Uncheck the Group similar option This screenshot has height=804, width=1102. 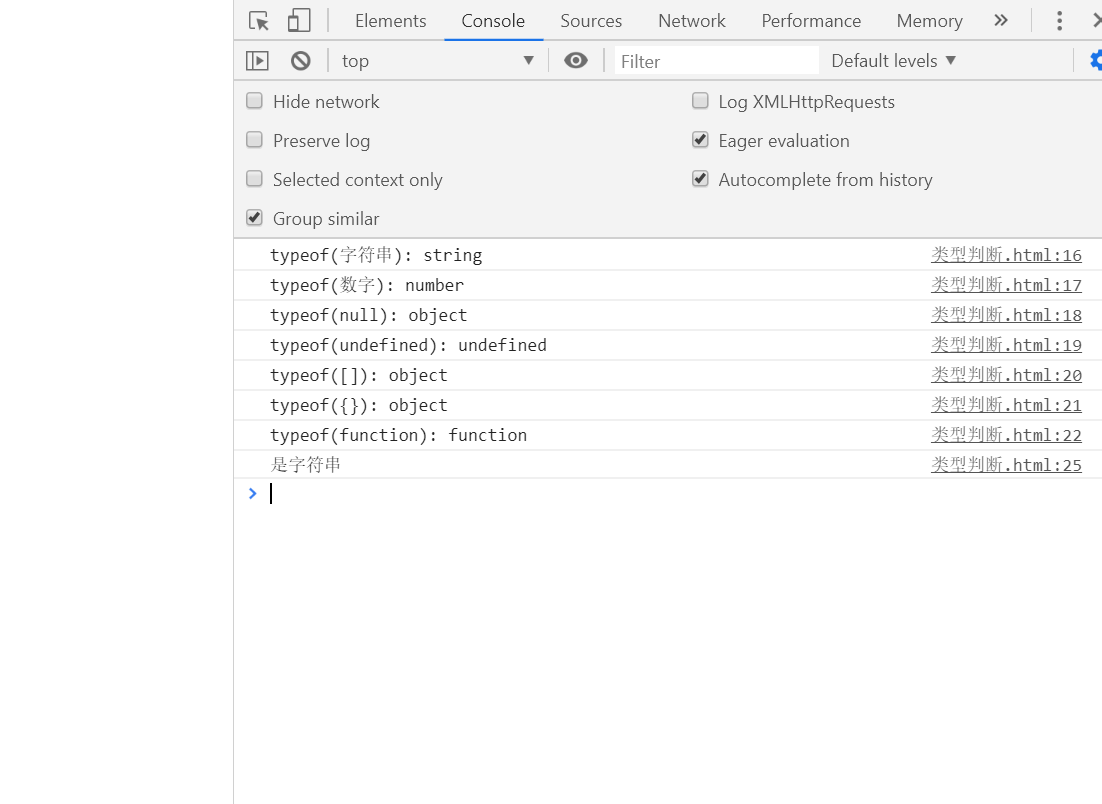tap(254, 218)
